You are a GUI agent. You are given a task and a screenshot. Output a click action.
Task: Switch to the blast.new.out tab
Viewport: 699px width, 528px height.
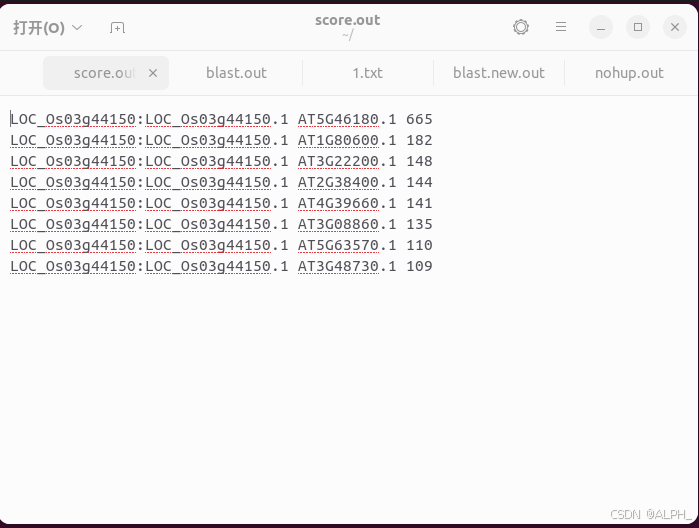pos(499,73)
